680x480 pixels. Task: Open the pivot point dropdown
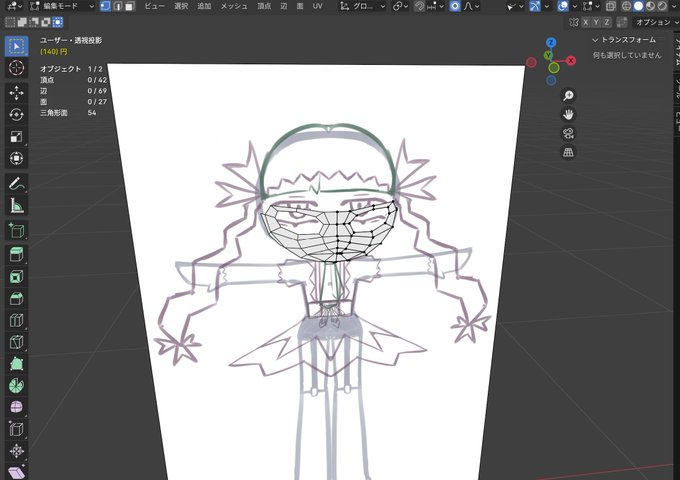[400, 6]
